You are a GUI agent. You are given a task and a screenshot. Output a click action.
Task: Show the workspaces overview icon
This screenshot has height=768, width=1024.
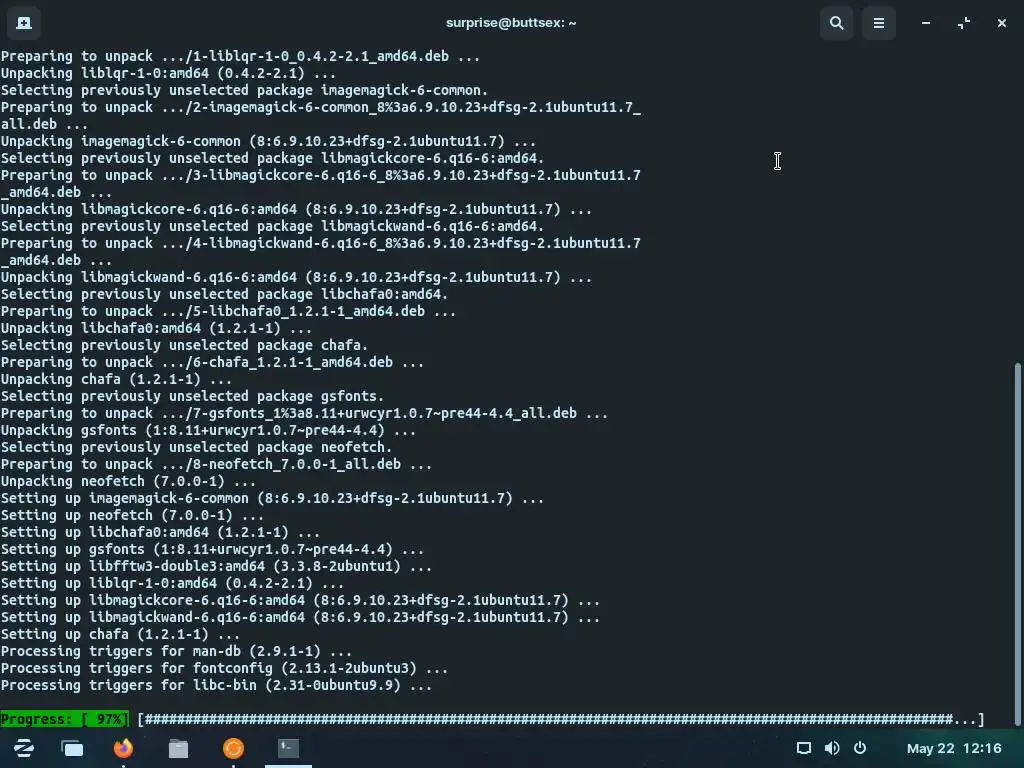pyautogui.click(x=72, y=748)
